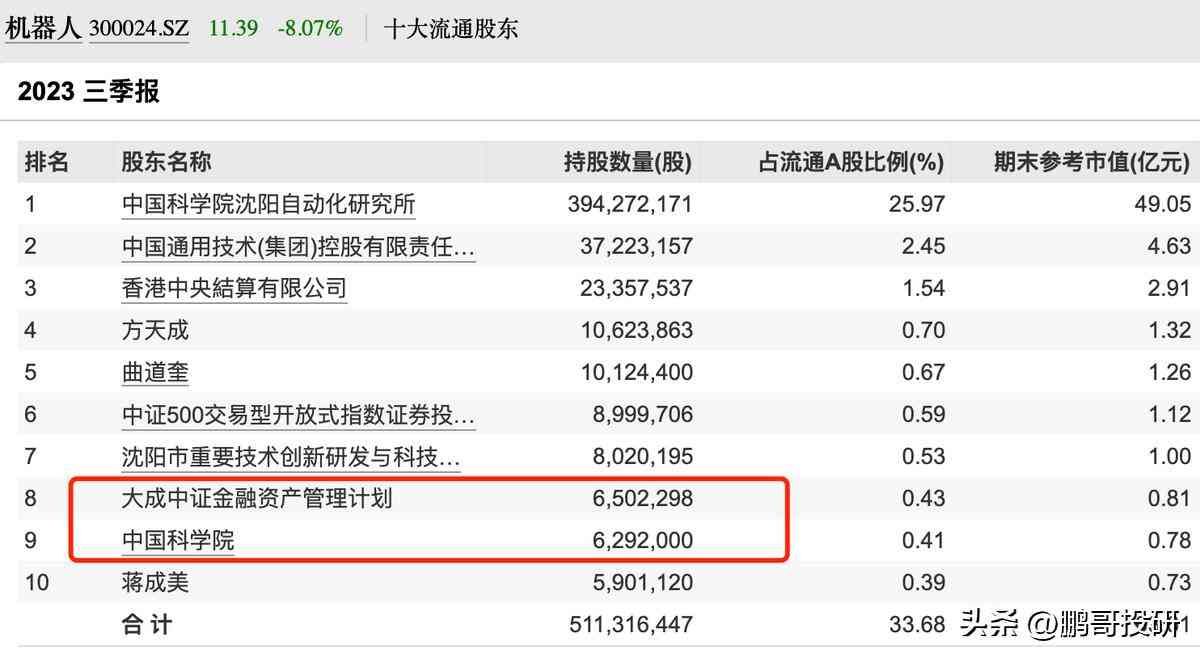Open 中国通用技术(集团)控股有限责任 shareholder link

(x=298, y=247)
